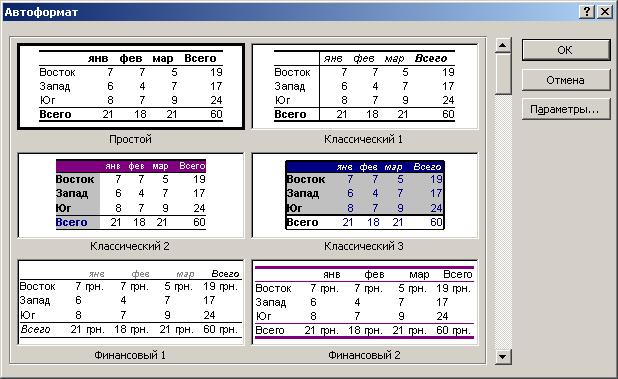
Task: Select the Классический 1 format preview
Action: coord(365,87)
